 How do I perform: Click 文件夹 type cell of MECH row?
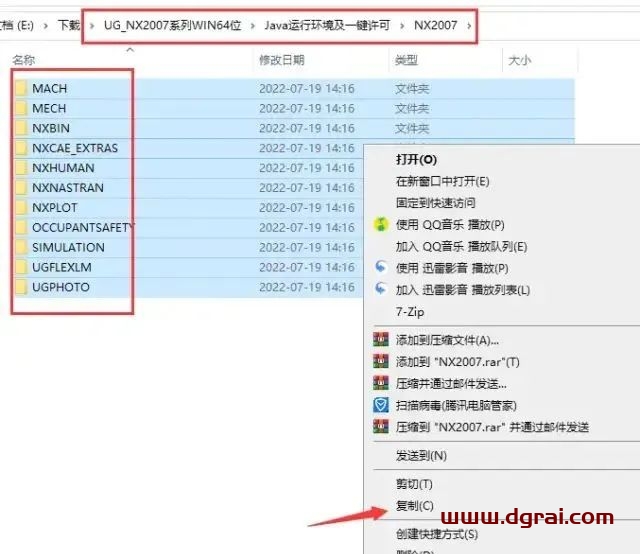[x=412, y=109]
